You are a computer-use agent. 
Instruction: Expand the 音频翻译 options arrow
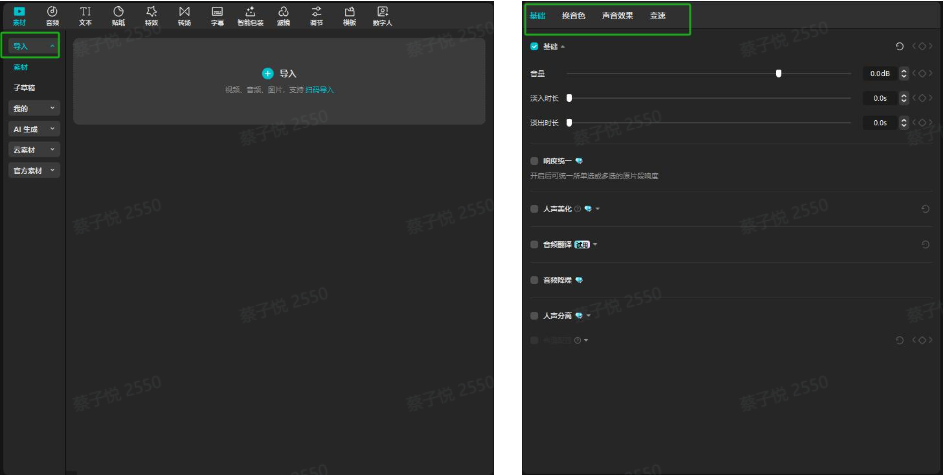(595, 244)
